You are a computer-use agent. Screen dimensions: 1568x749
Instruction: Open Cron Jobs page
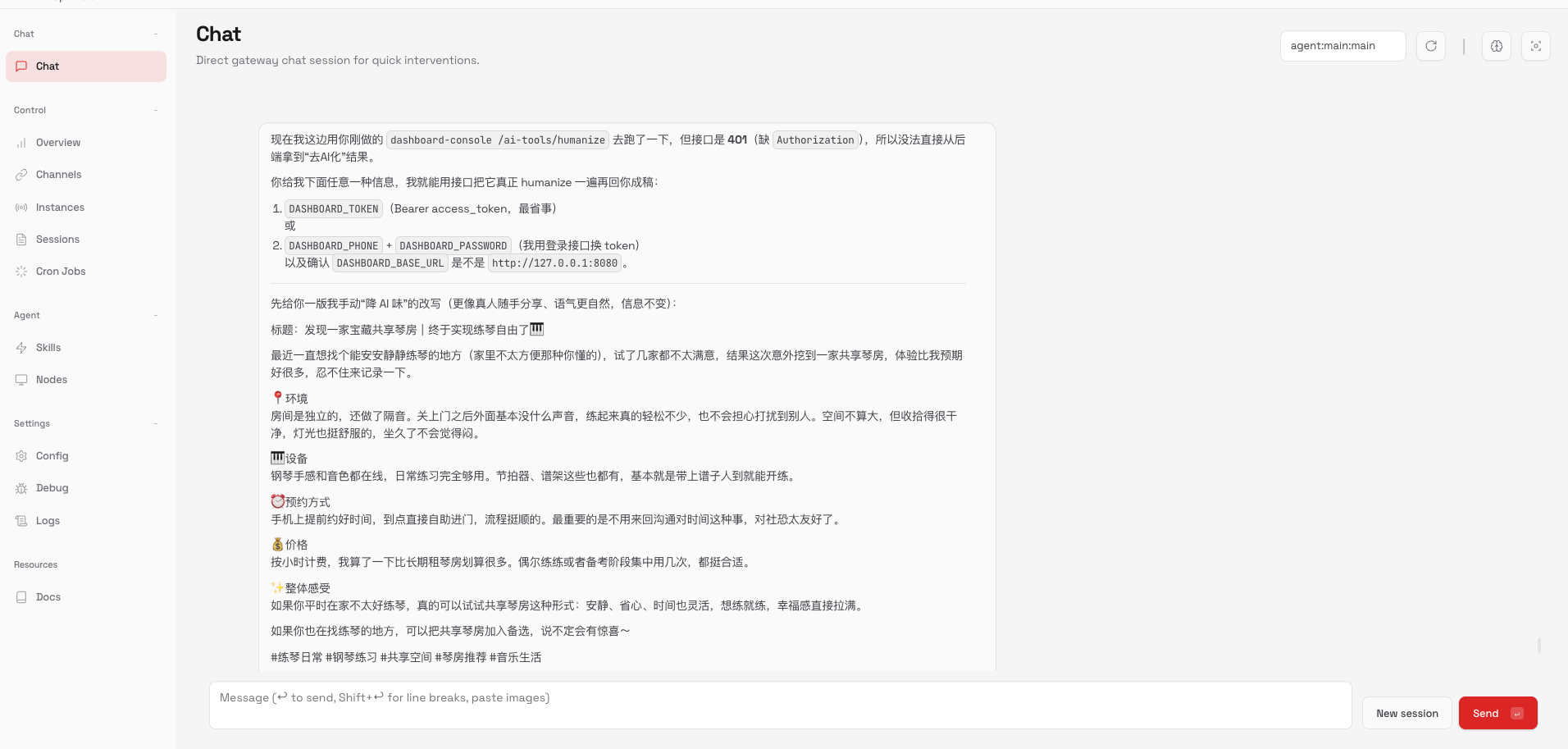coord(86,272)
